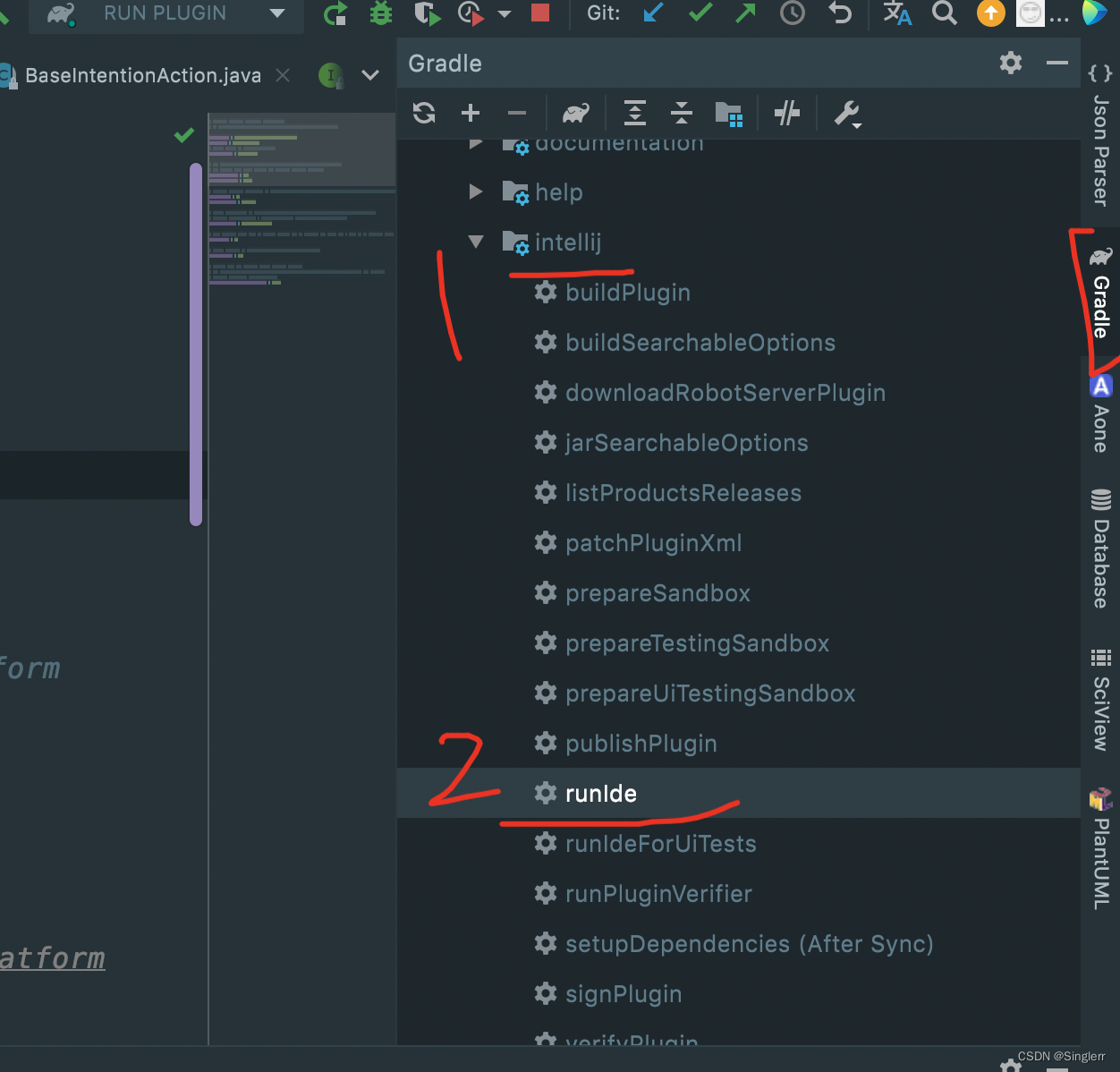The image size is (1120, 1072).
Task: Expand all nodes in Gradle tree
Action: point(634,113)
